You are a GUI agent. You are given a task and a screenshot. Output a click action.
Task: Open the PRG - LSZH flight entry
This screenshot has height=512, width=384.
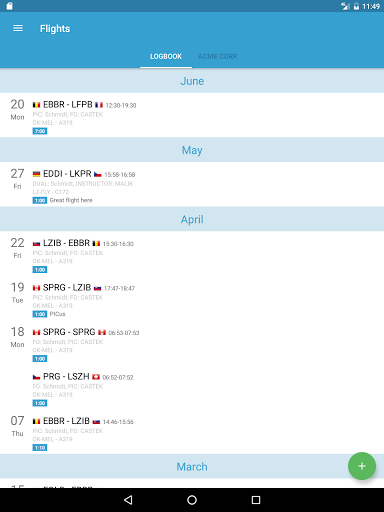coord(192,387)
